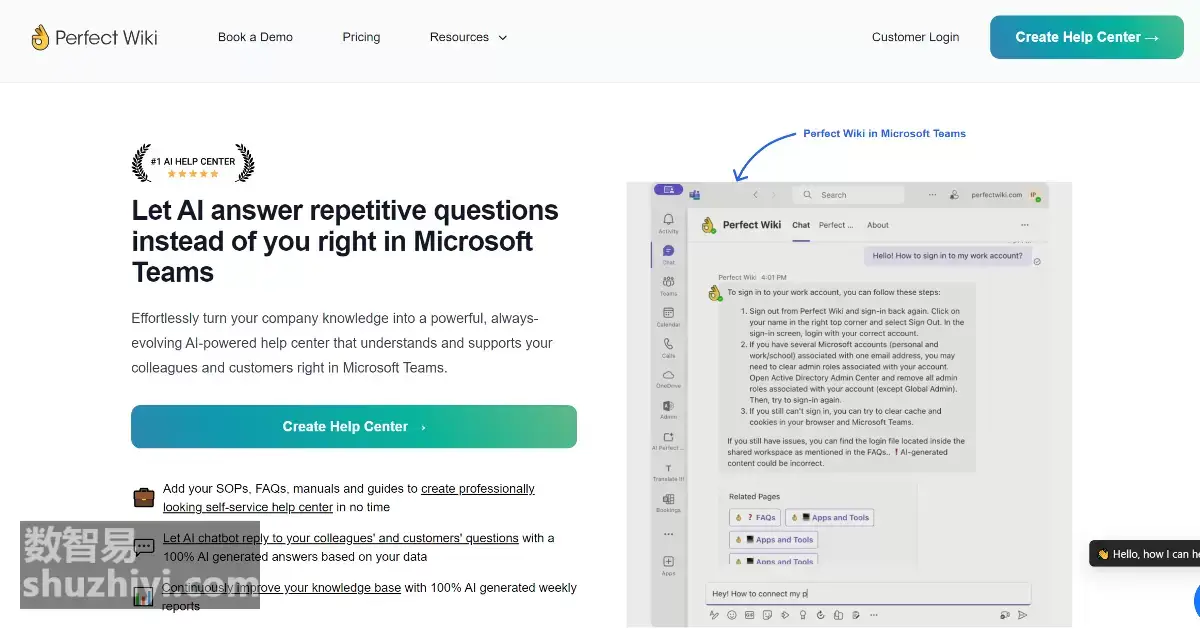Open the chat header more options ellipsis
The width and height of the screenshot is (1200, 630).
pyautogui.click(x=1023, y=225)
